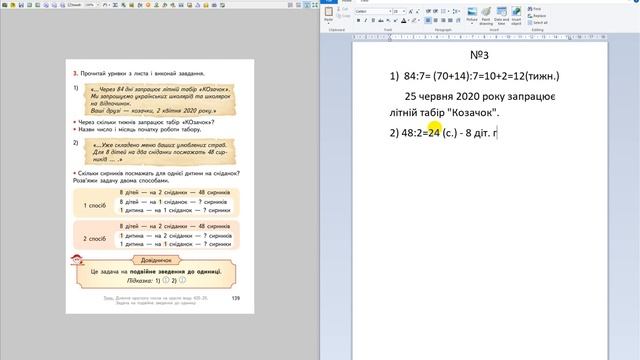Open zoom percentage dropdown in PDF viewer
The width and height of the screenshot is (640, 360).
(98, 5)
